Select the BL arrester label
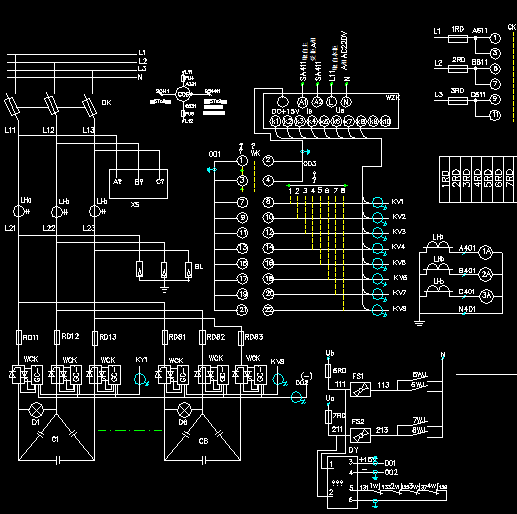The width and height of the screenshot is (517, 514). coord(199,267)
